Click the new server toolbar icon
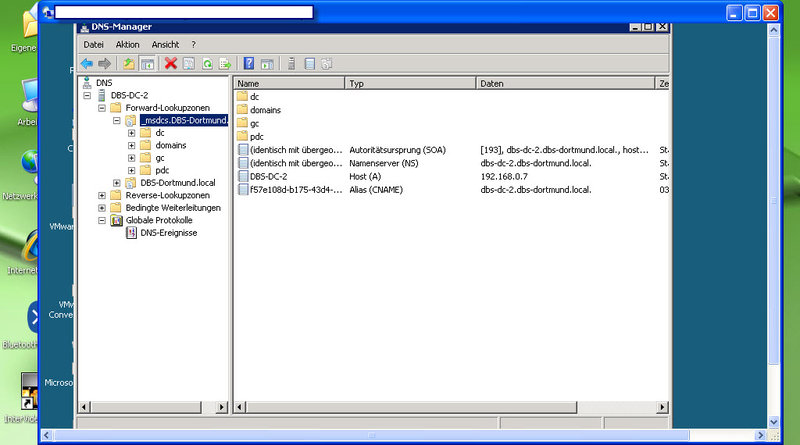The image size is (800, 445). [291, 64]
